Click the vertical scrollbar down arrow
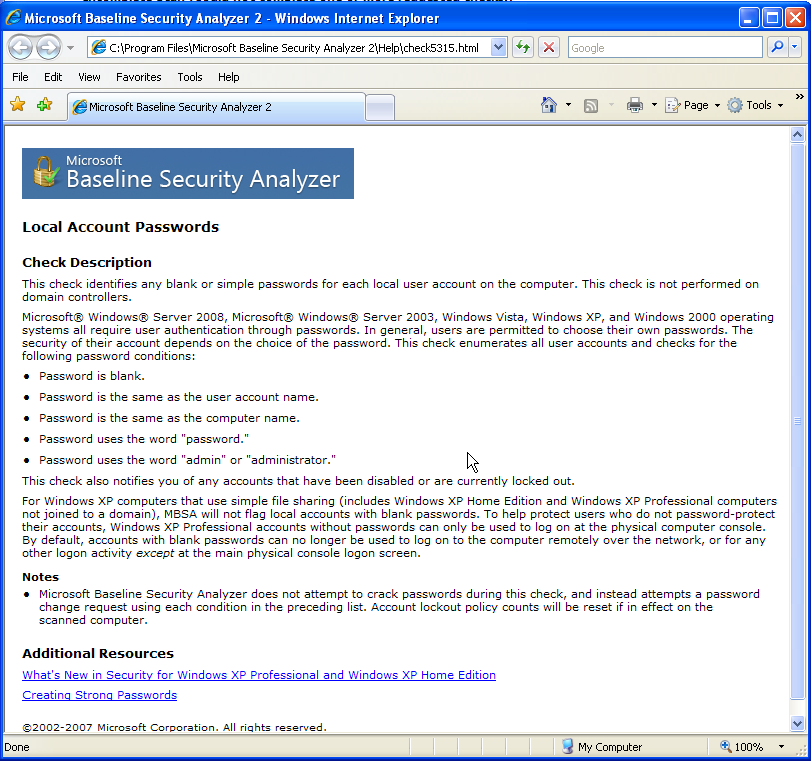The image size is (811, 761). click(x=797, y=723)
